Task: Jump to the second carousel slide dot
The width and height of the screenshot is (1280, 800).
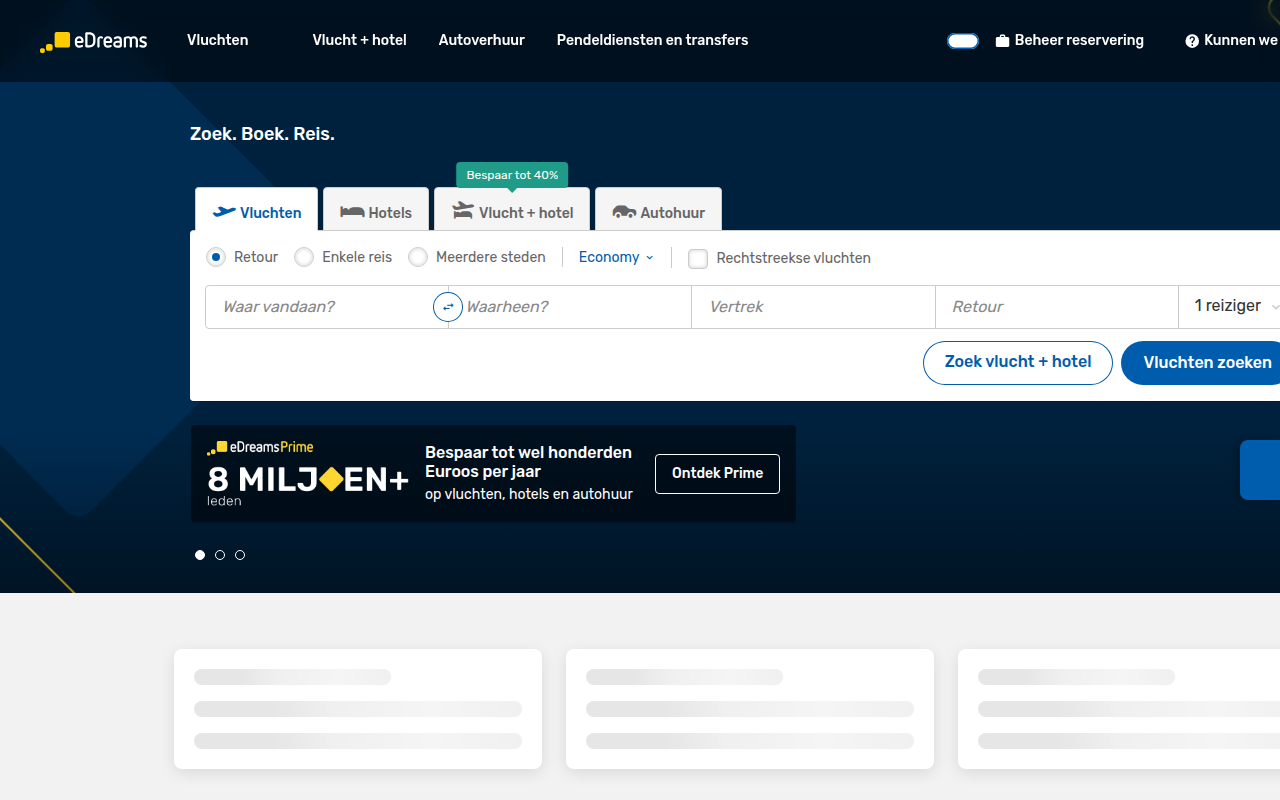Action: 220,555
